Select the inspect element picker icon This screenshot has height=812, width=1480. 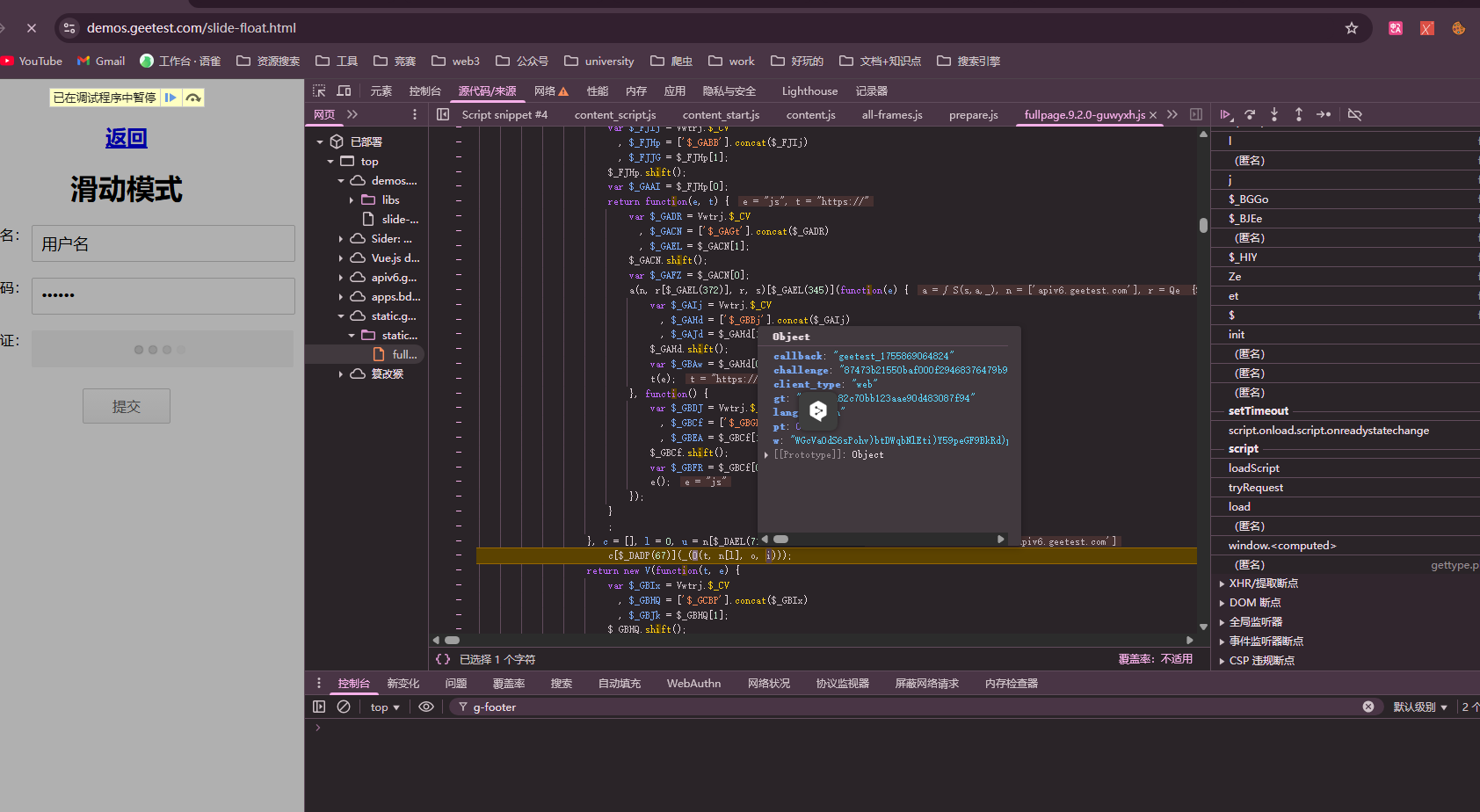320,91
